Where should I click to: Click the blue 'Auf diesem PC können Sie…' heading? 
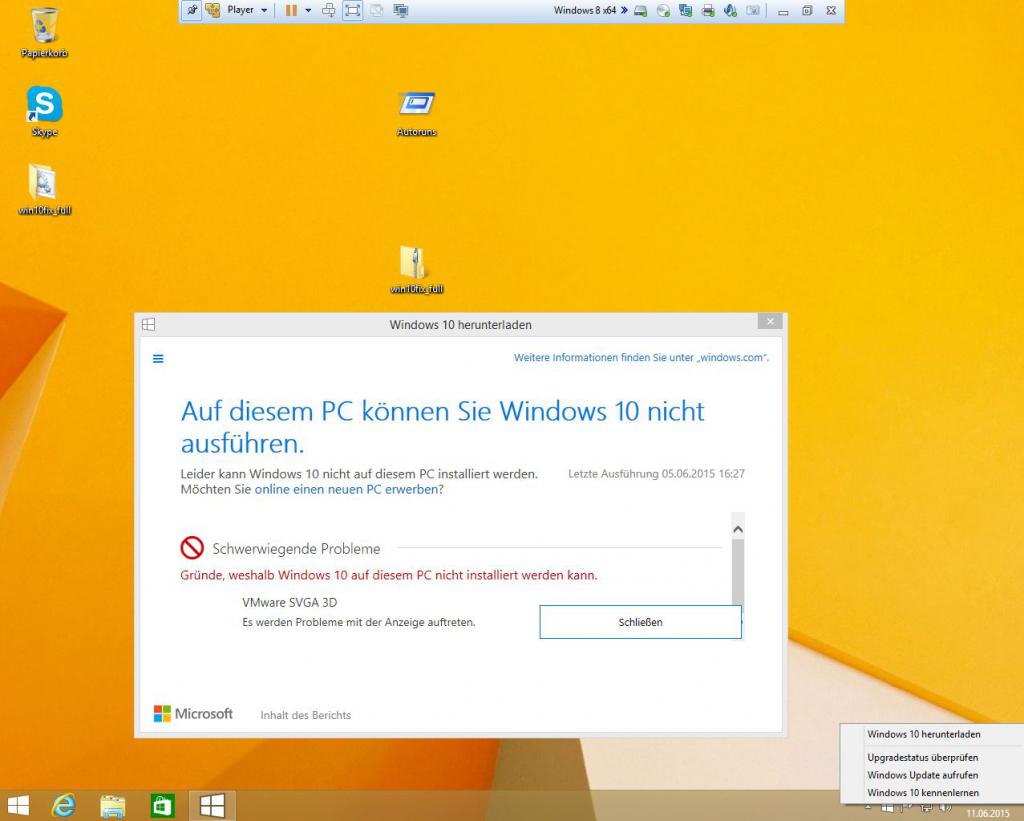pyautogui.click(x=443, y=427)
